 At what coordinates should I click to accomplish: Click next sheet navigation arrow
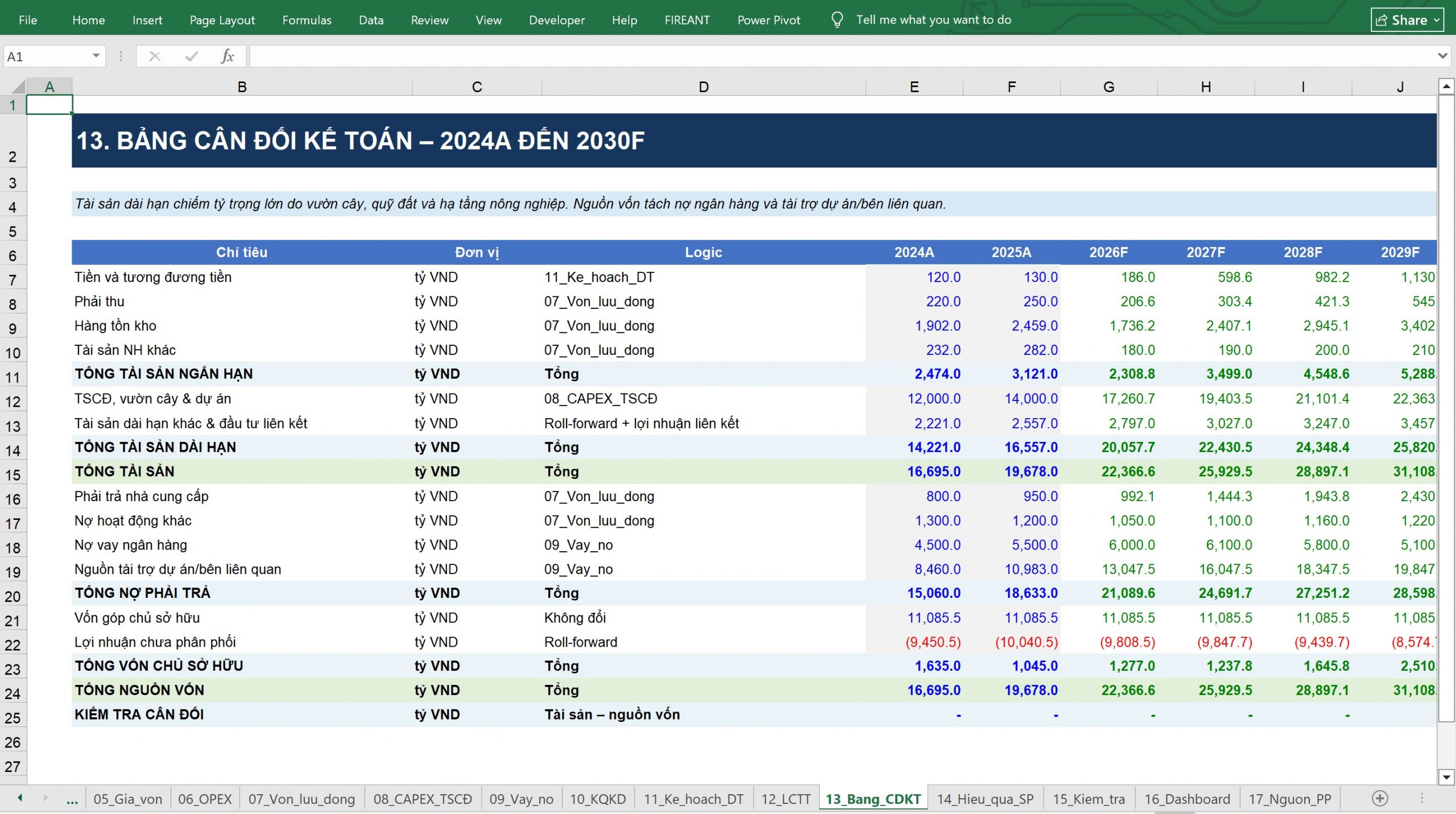[x=45, y=798]
